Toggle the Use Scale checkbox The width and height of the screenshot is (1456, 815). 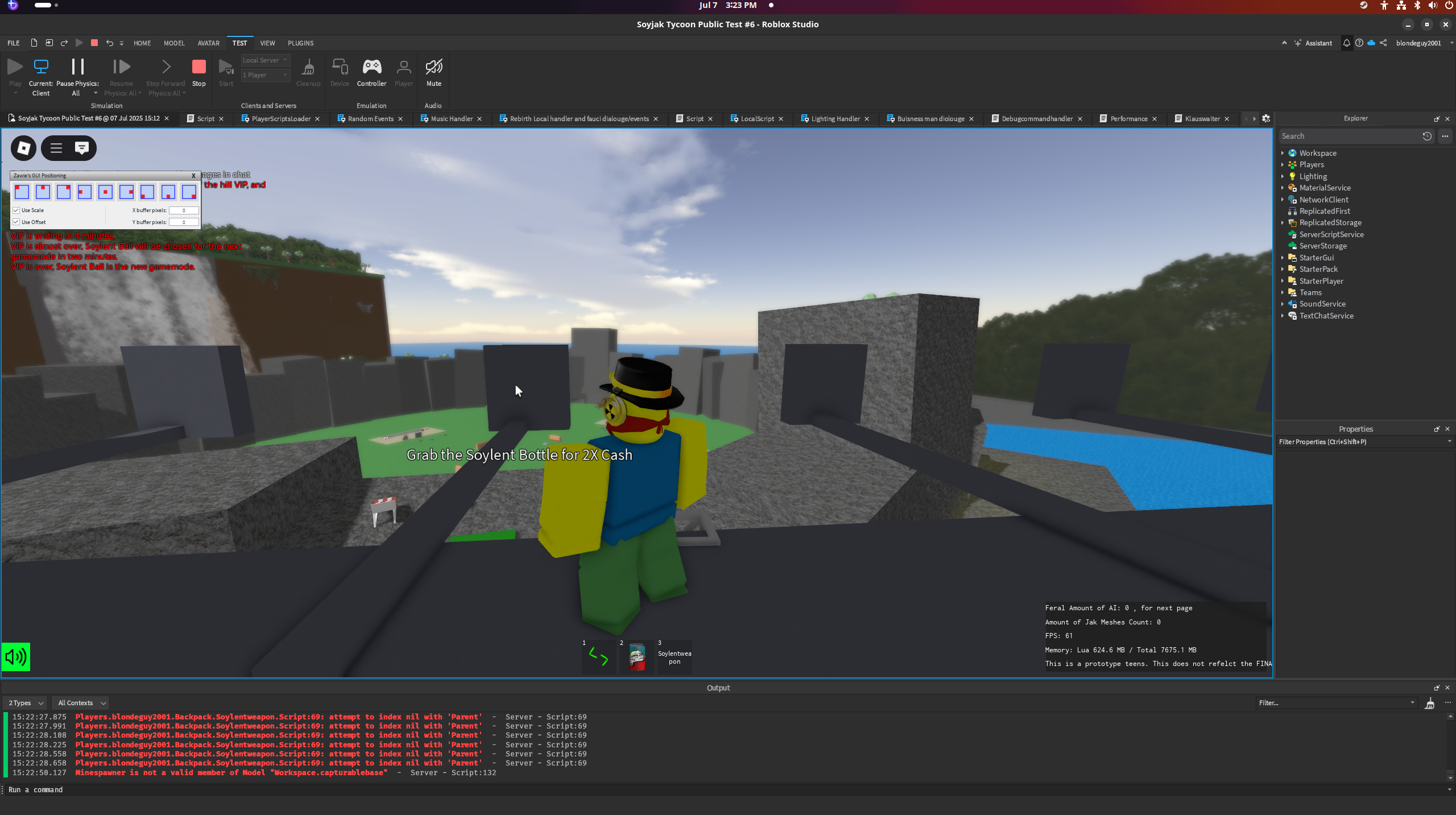[x=16, y=210]
